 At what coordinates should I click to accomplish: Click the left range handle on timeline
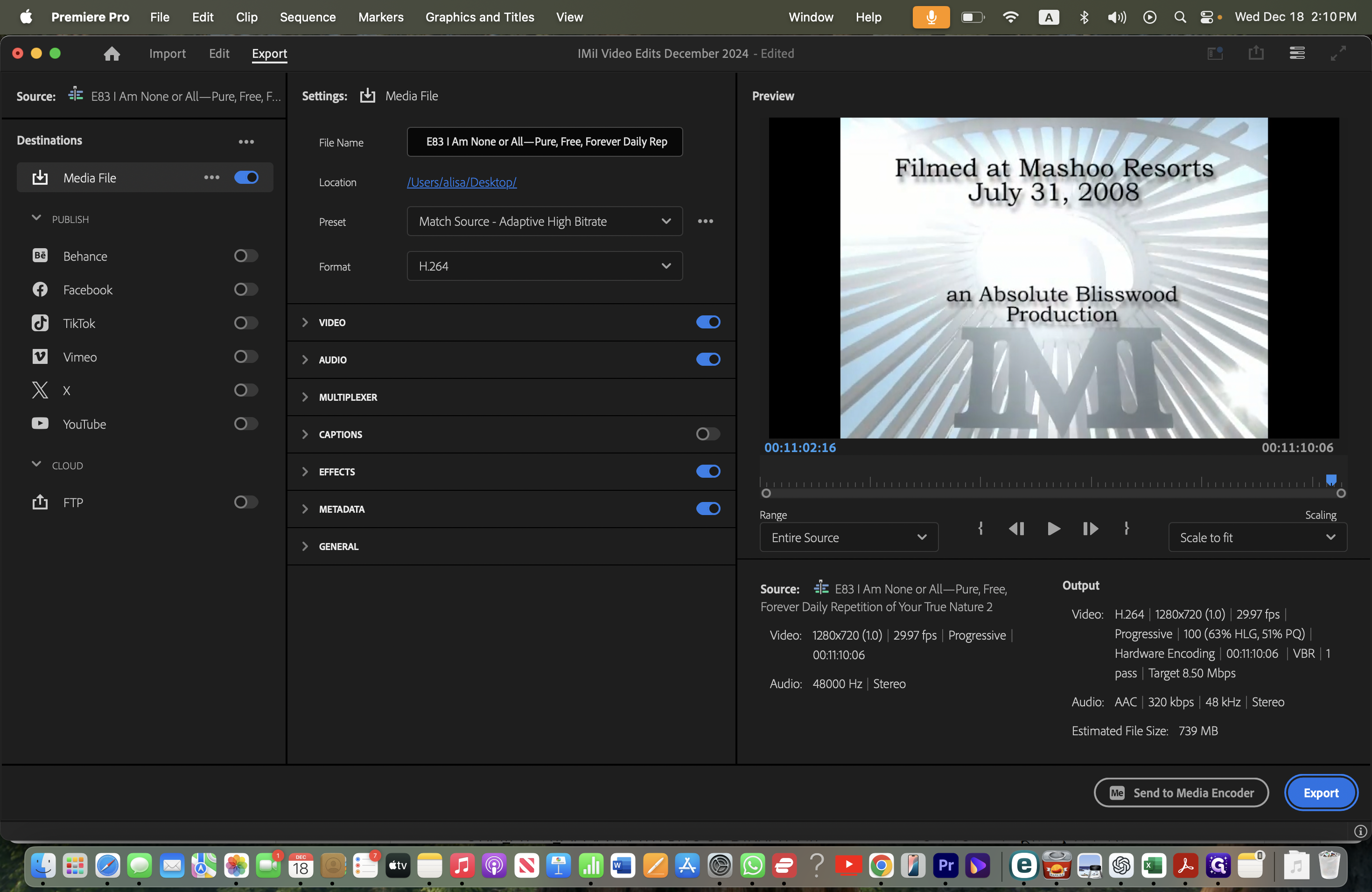(766, 493)
